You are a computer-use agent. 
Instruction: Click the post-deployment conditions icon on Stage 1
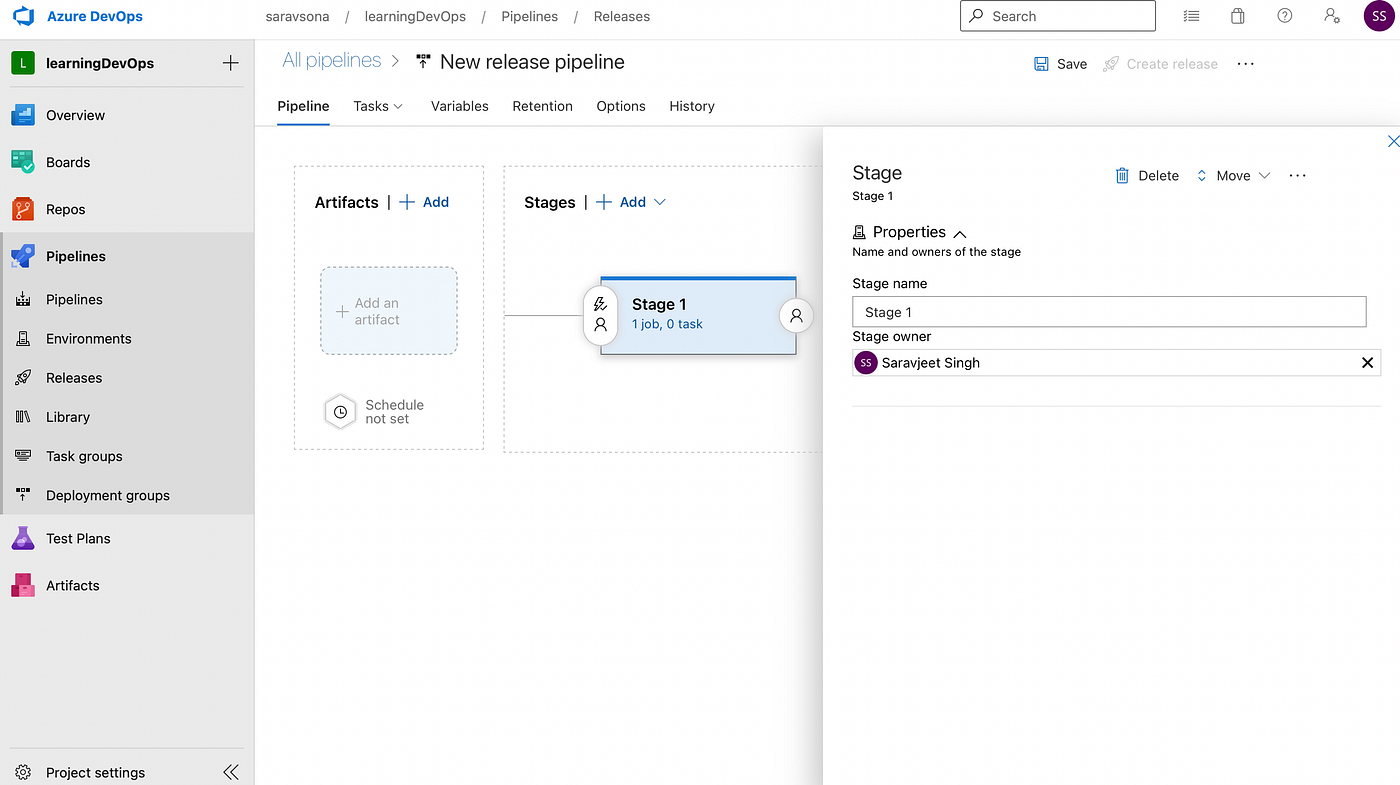pos(796,316)
